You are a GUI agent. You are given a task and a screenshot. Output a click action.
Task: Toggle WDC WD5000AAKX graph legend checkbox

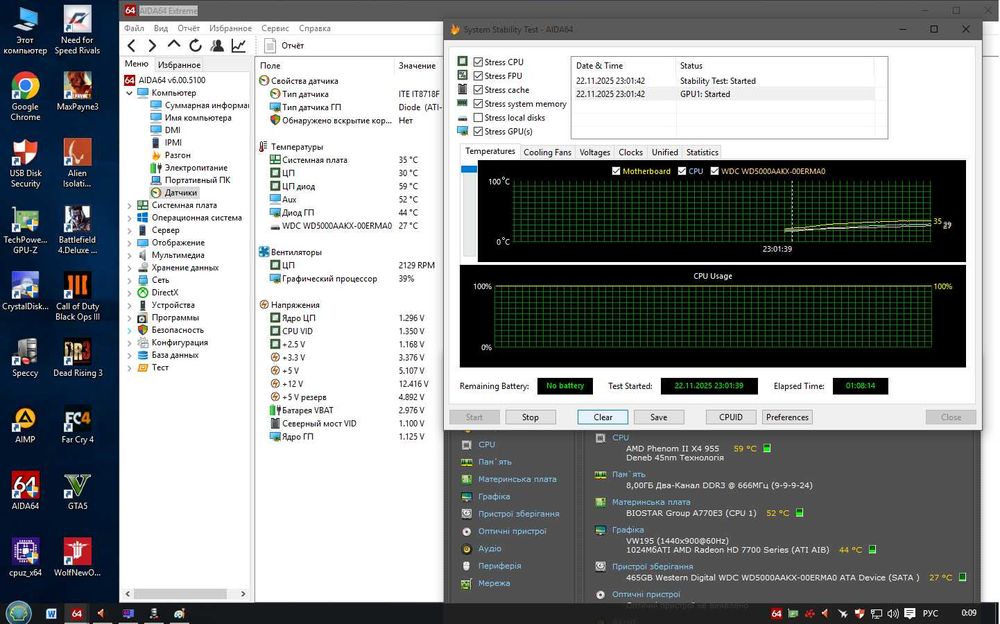715,171
